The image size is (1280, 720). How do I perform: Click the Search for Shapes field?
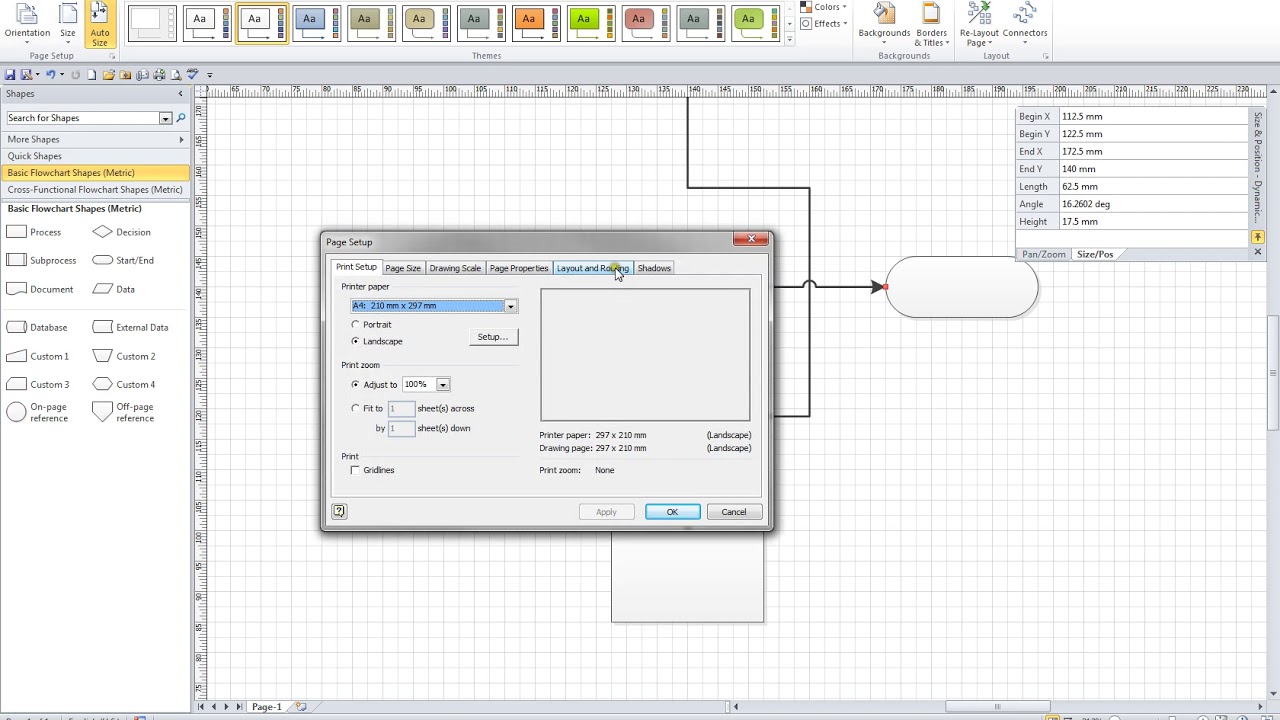(x=82, y=118)
